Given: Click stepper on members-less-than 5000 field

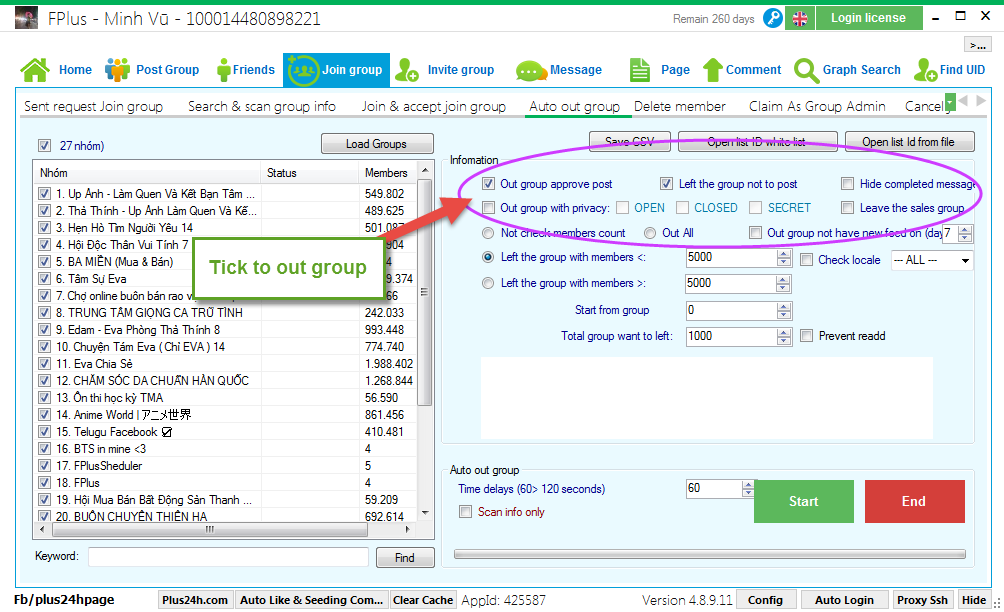Looking at the screenshot, I should tap(784, 257).
